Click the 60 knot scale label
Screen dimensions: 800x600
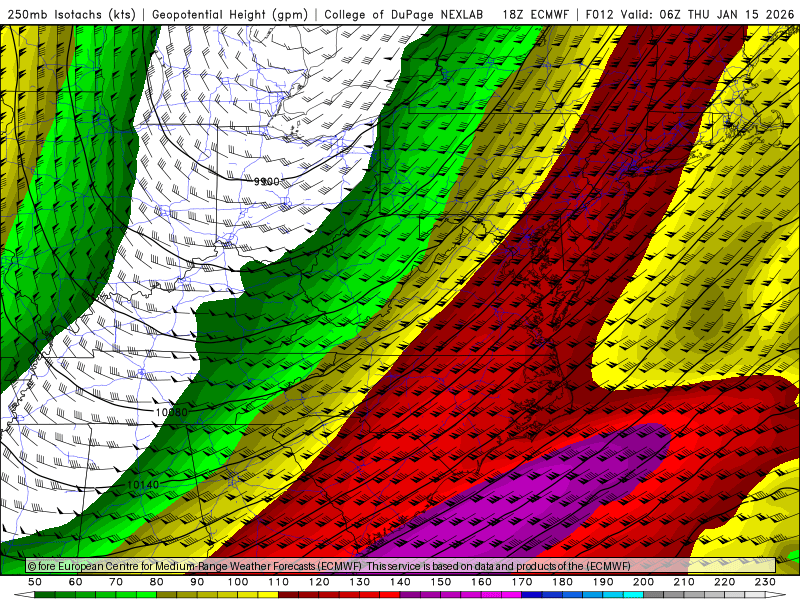pos(76,582)
